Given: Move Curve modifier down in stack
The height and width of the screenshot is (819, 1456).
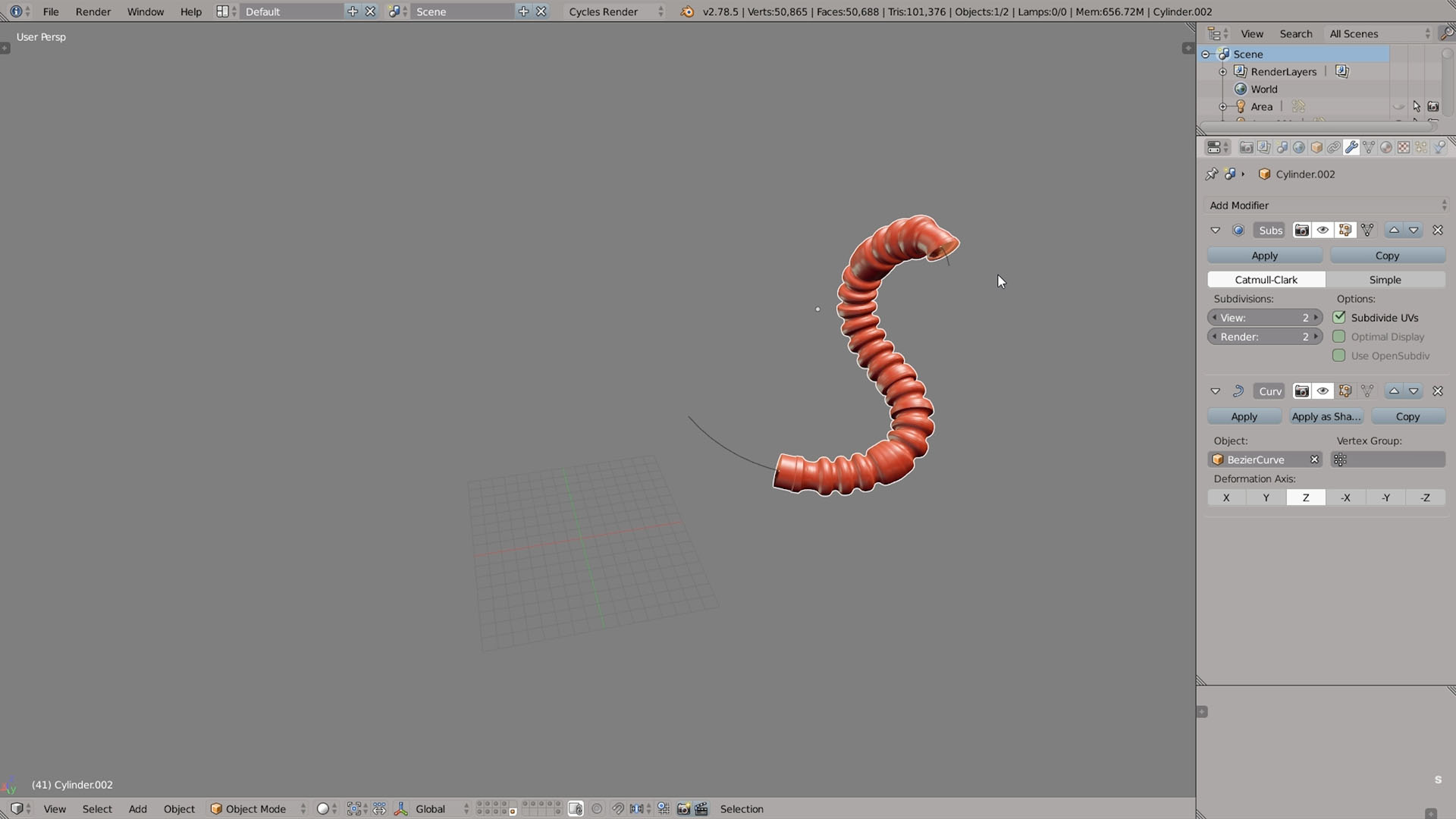Looking at the screenshot, I should pos(1414,391).
